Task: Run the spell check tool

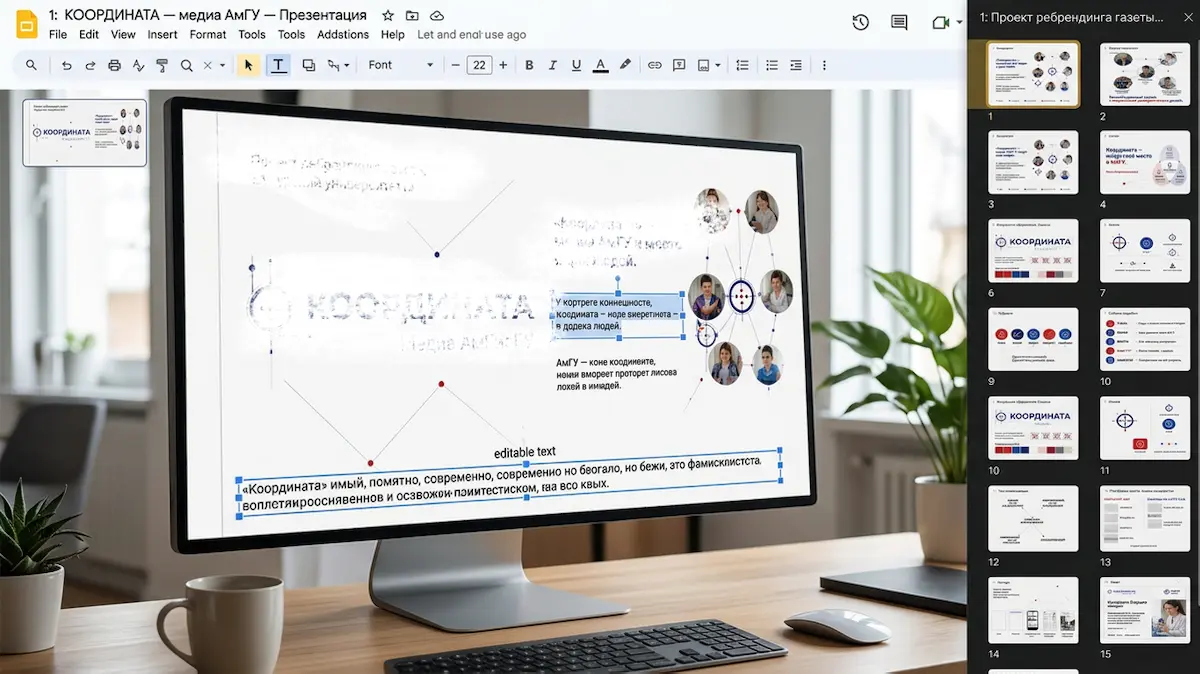Action: pos(138,65)
